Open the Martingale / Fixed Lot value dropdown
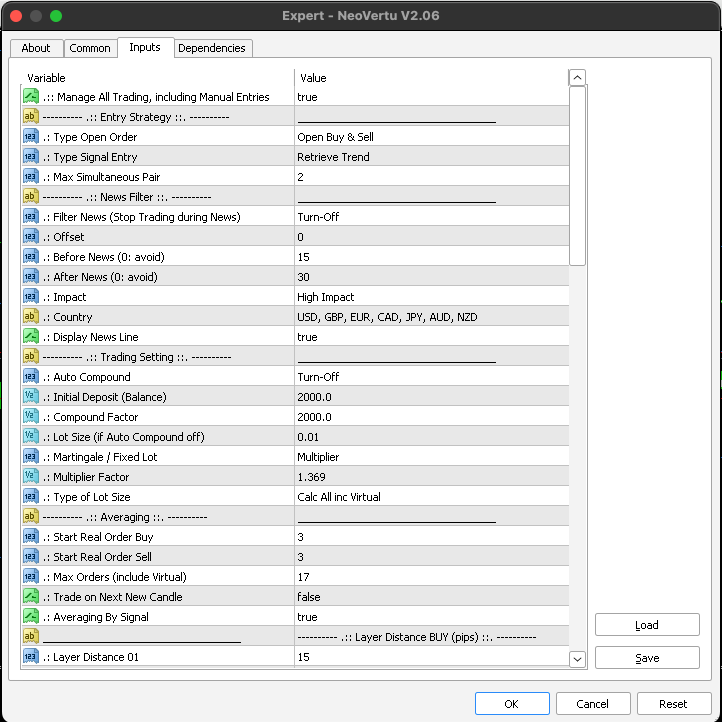This screenshot has width=722, height=722. pyautogui.click(x=430, y=457)
